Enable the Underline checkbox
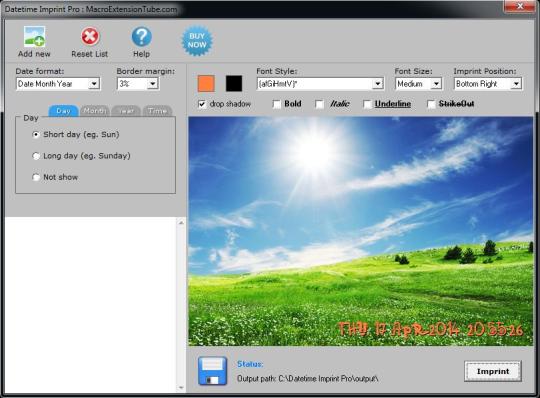 pos(367,104)
